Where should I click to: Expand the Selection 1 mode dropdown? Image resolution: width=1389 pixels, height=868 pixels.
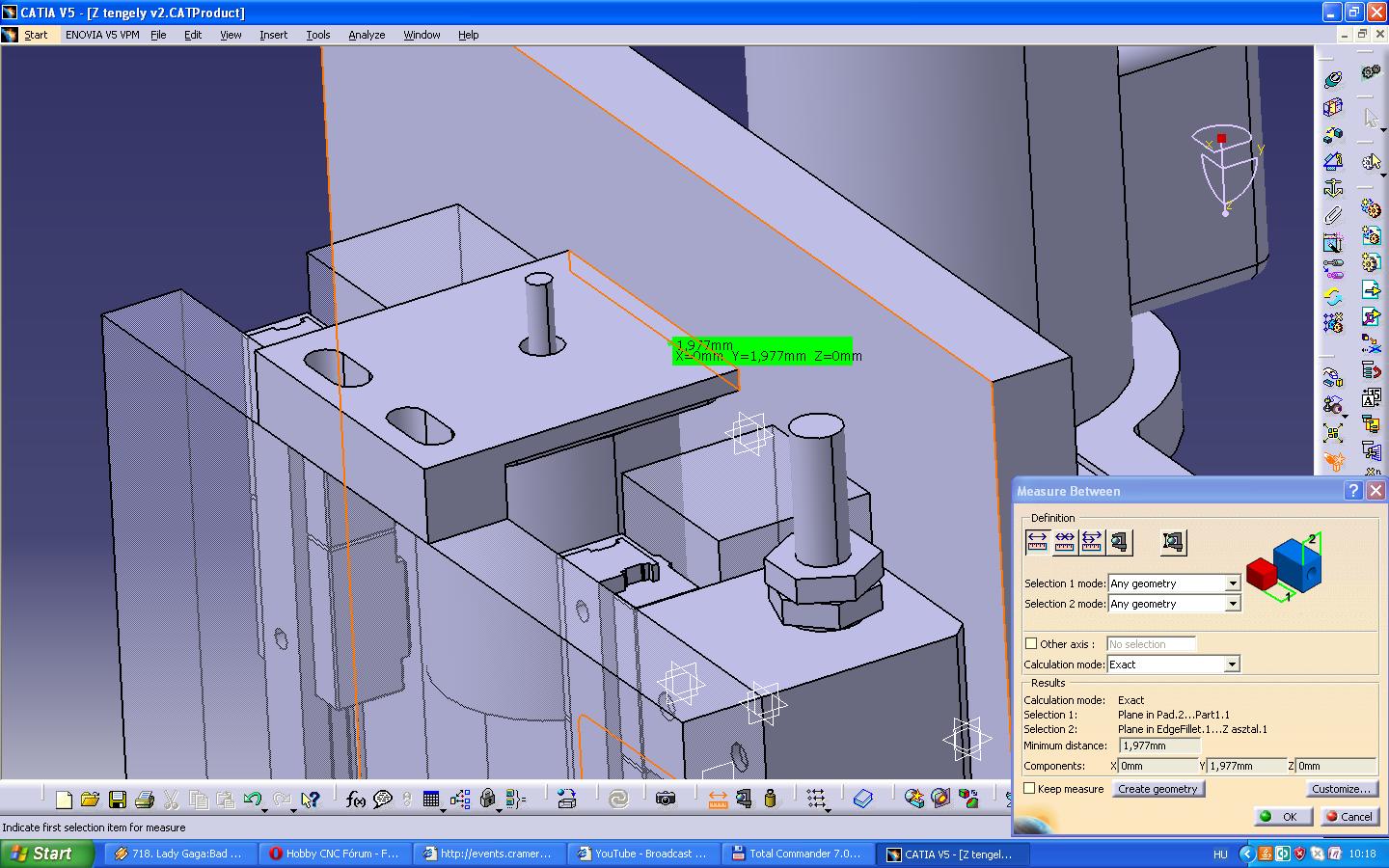click(x=1232, y=583)
